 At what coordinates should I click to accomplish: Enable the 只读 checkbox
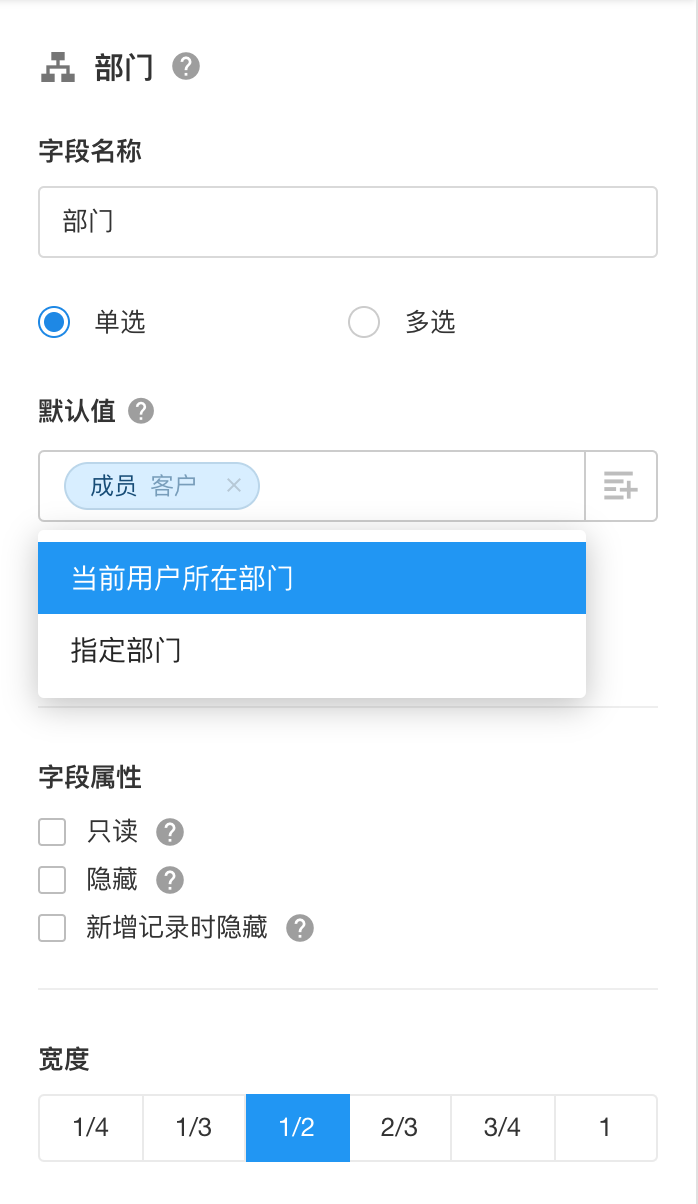[x=52, y=832]
